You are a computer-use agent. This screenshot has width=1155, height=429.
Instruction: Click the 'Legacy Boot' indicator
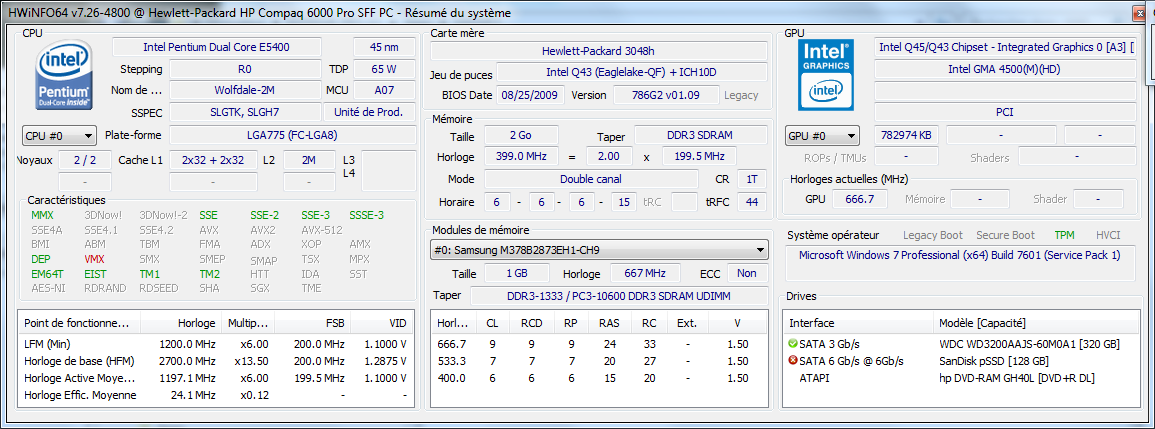point(933,235)
